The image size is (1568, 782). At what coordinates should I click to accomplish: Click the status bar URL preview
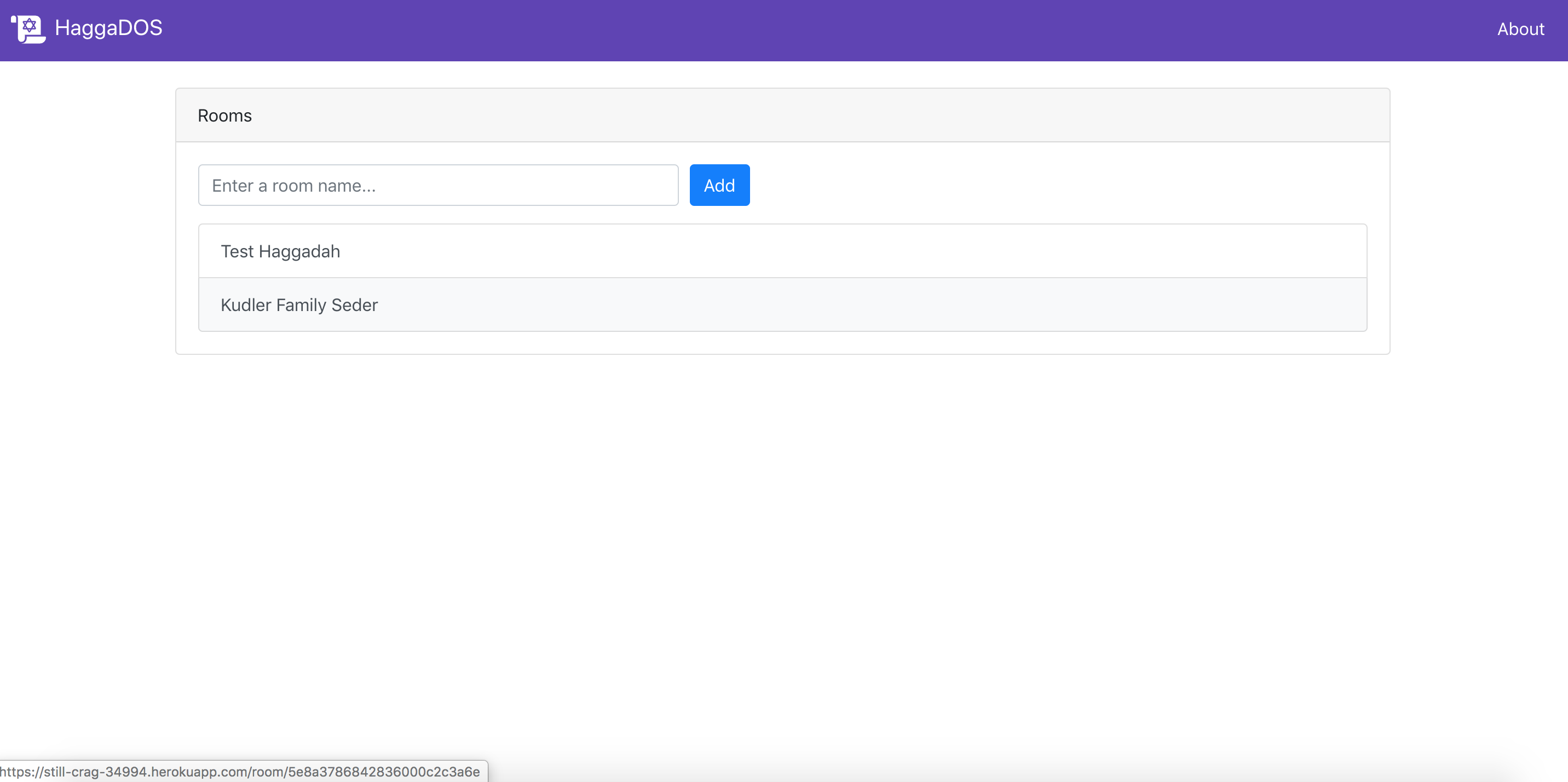tap(240, 772)
